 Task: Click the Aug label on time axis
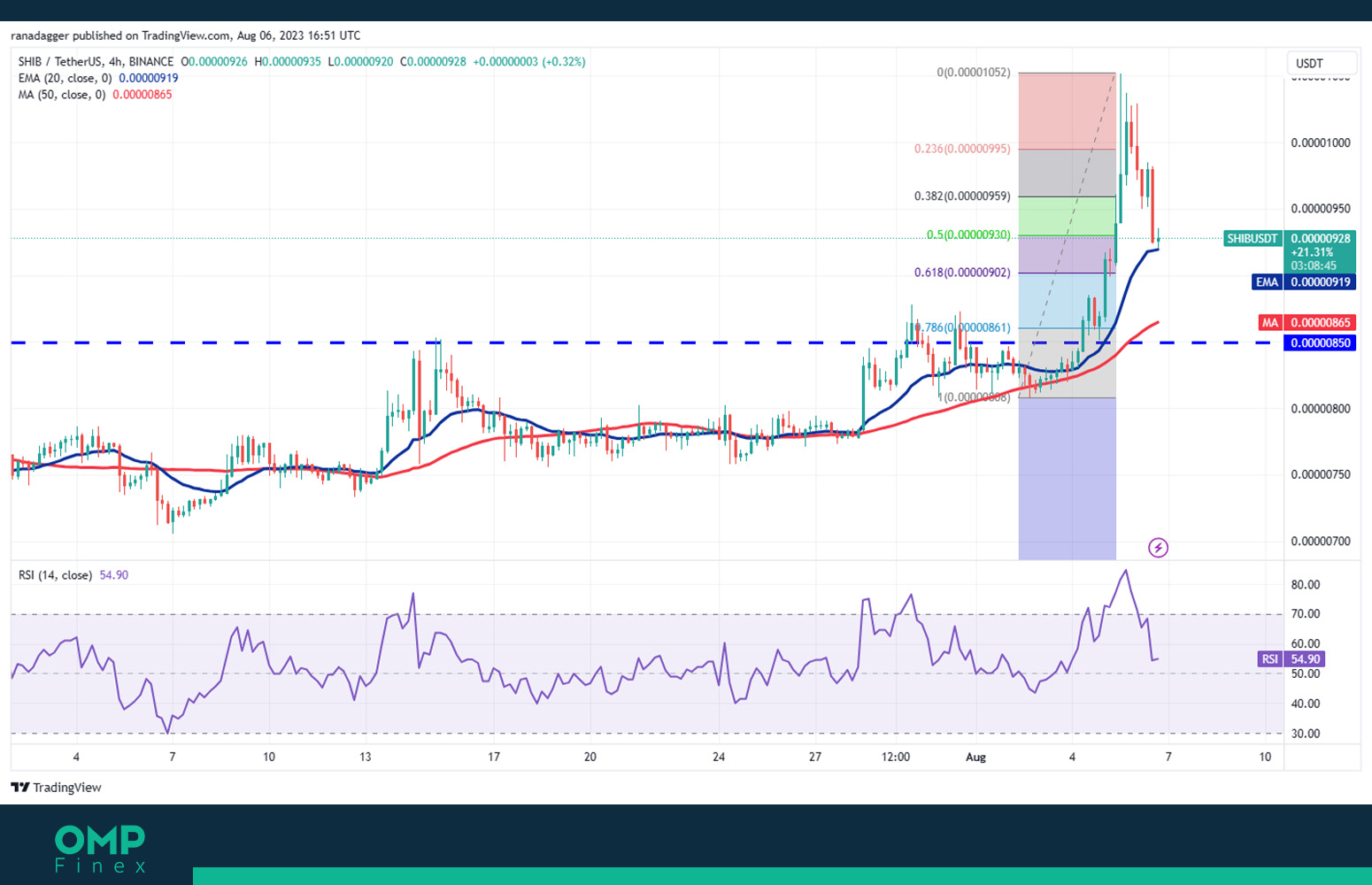click(975, 758)
